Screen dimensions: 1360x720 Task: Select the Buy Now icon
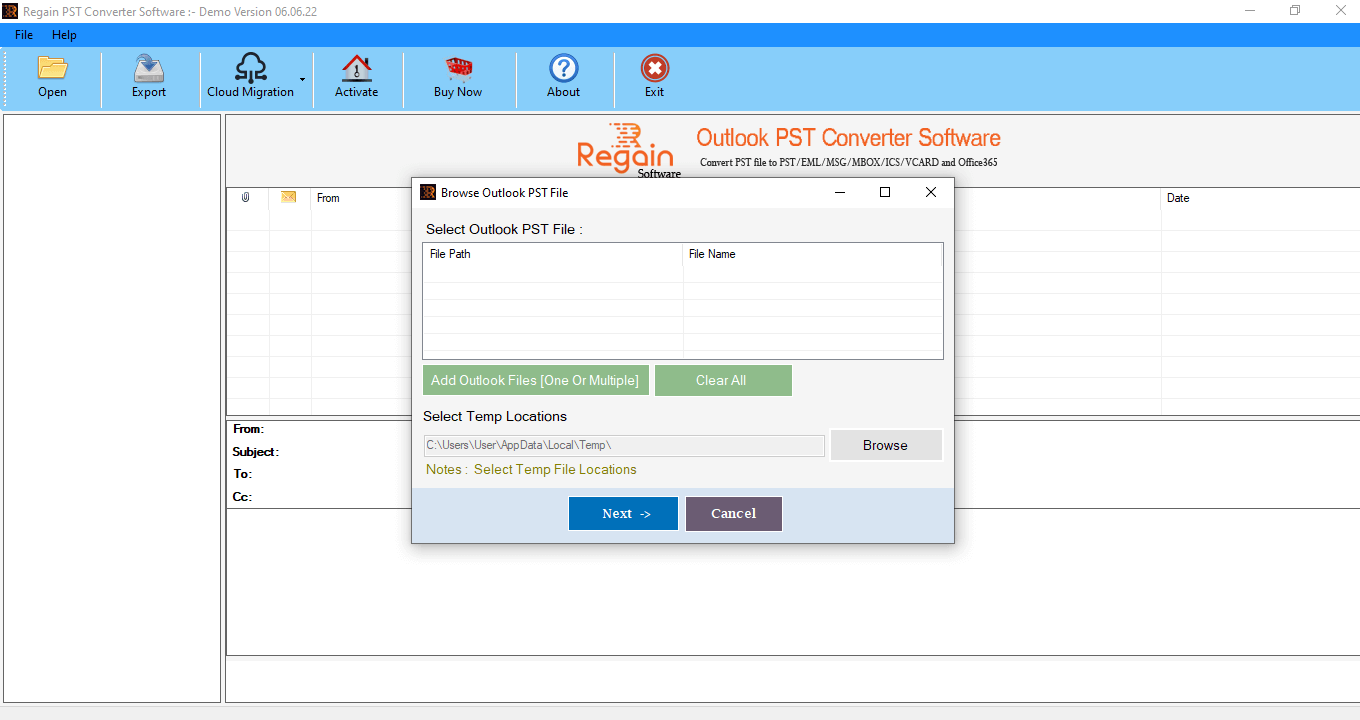(x=457, y=77)
